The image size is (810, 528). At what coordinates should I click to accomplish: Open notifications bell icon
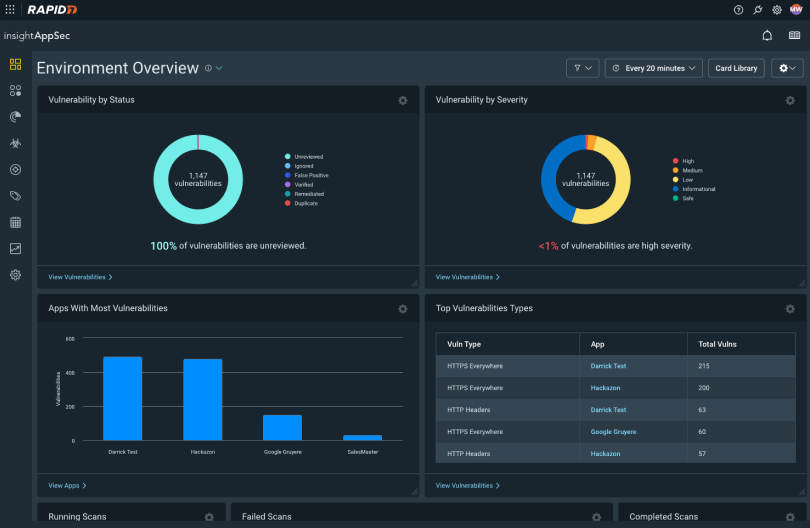tap(767, 36)
